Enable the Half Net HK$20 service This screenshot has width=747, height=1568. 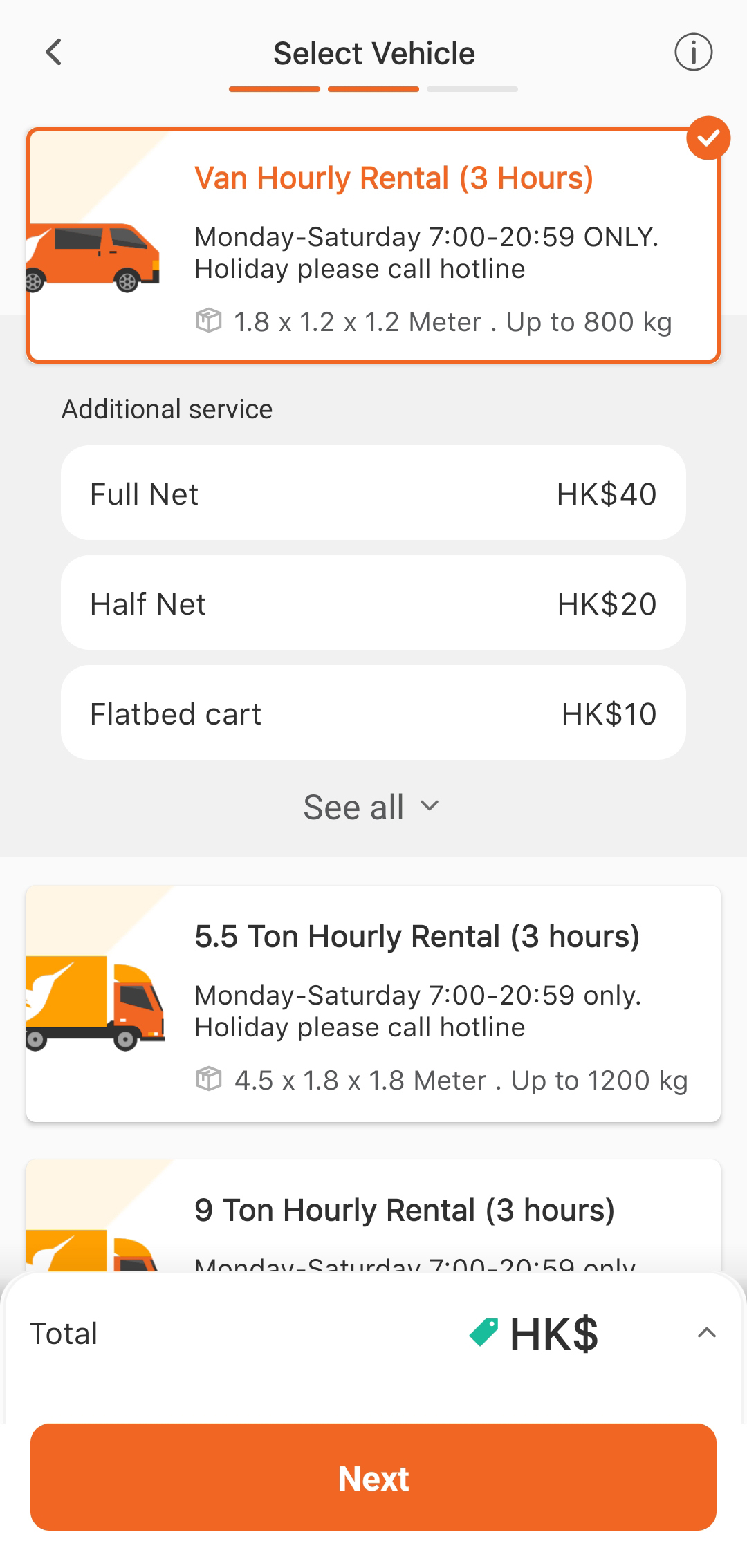click(373, 604)
